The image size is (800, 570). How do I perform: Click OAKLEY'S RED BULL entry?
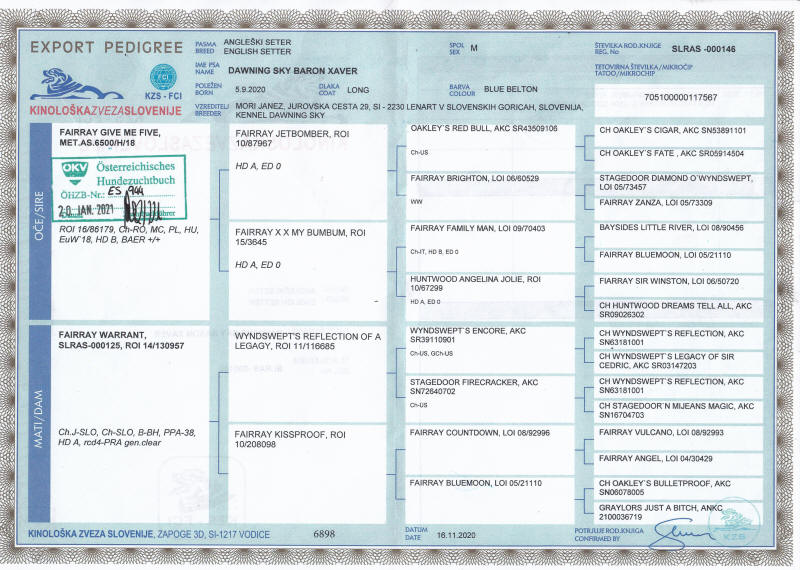(x=484, y=129)
